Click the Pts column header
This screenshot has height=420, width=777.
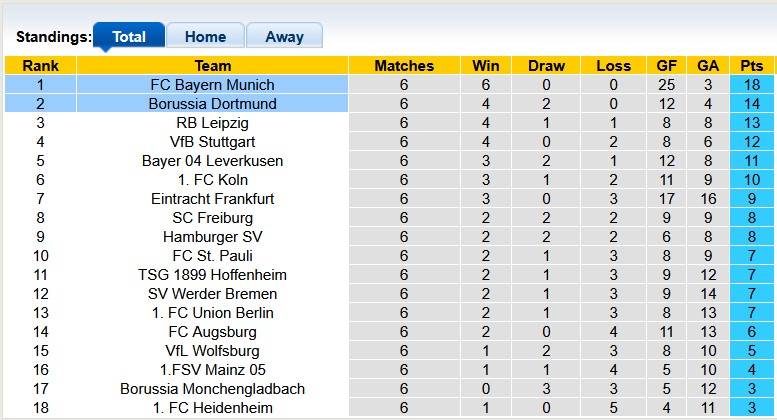[751, 66]
